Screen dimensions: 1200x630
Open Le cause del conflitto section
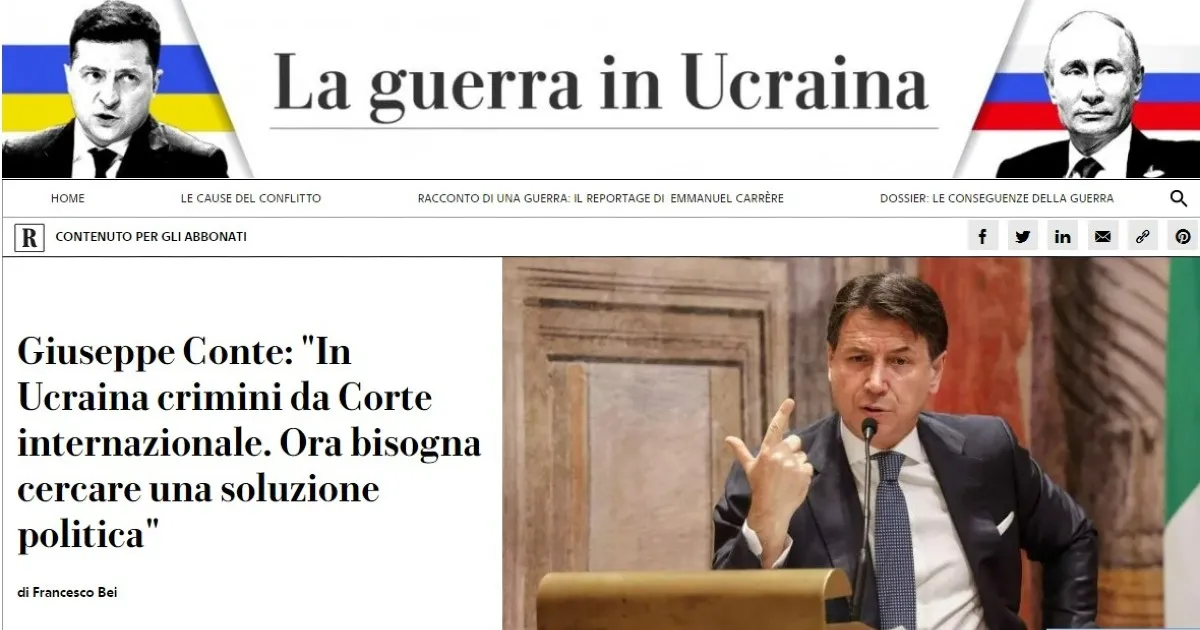click(x=251, y=198)
